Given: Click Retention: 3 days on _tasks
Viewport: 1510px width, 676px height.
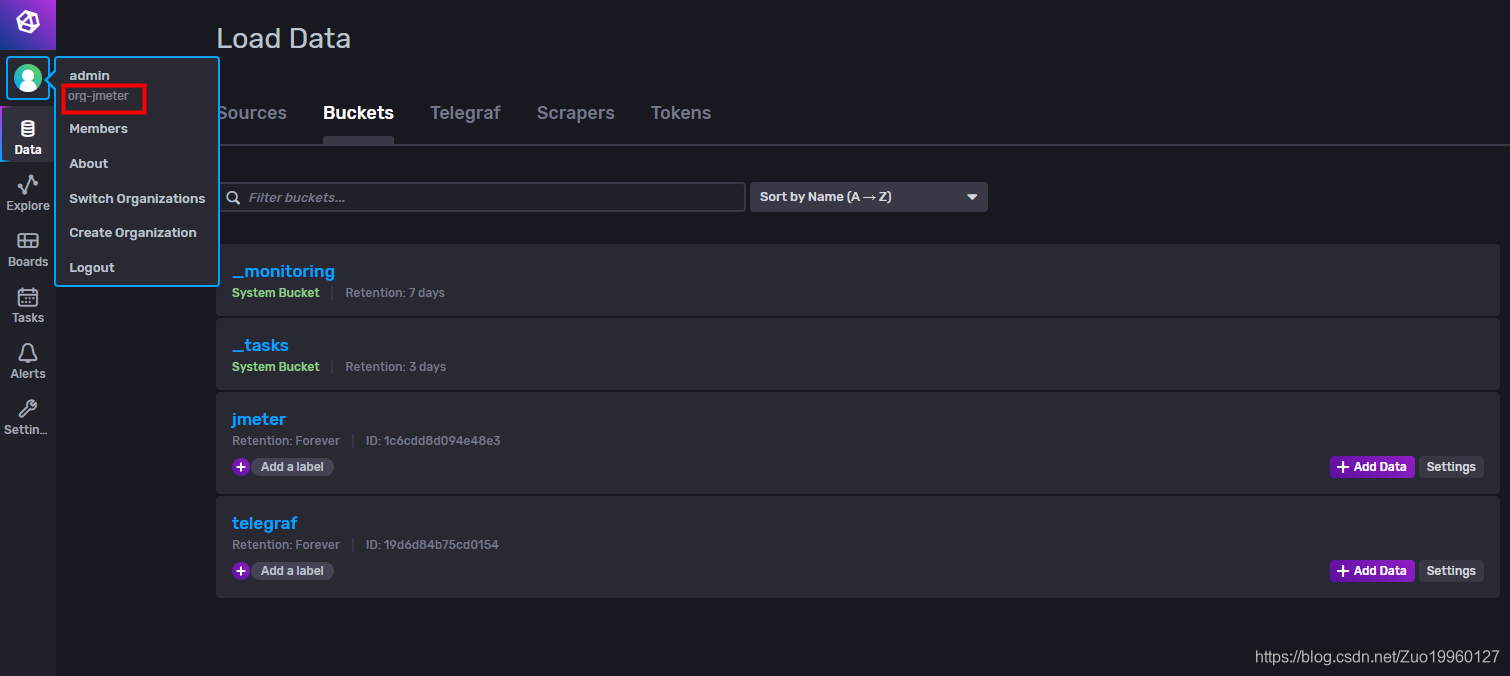Looking at the screenshot, I should coord(396,367).
